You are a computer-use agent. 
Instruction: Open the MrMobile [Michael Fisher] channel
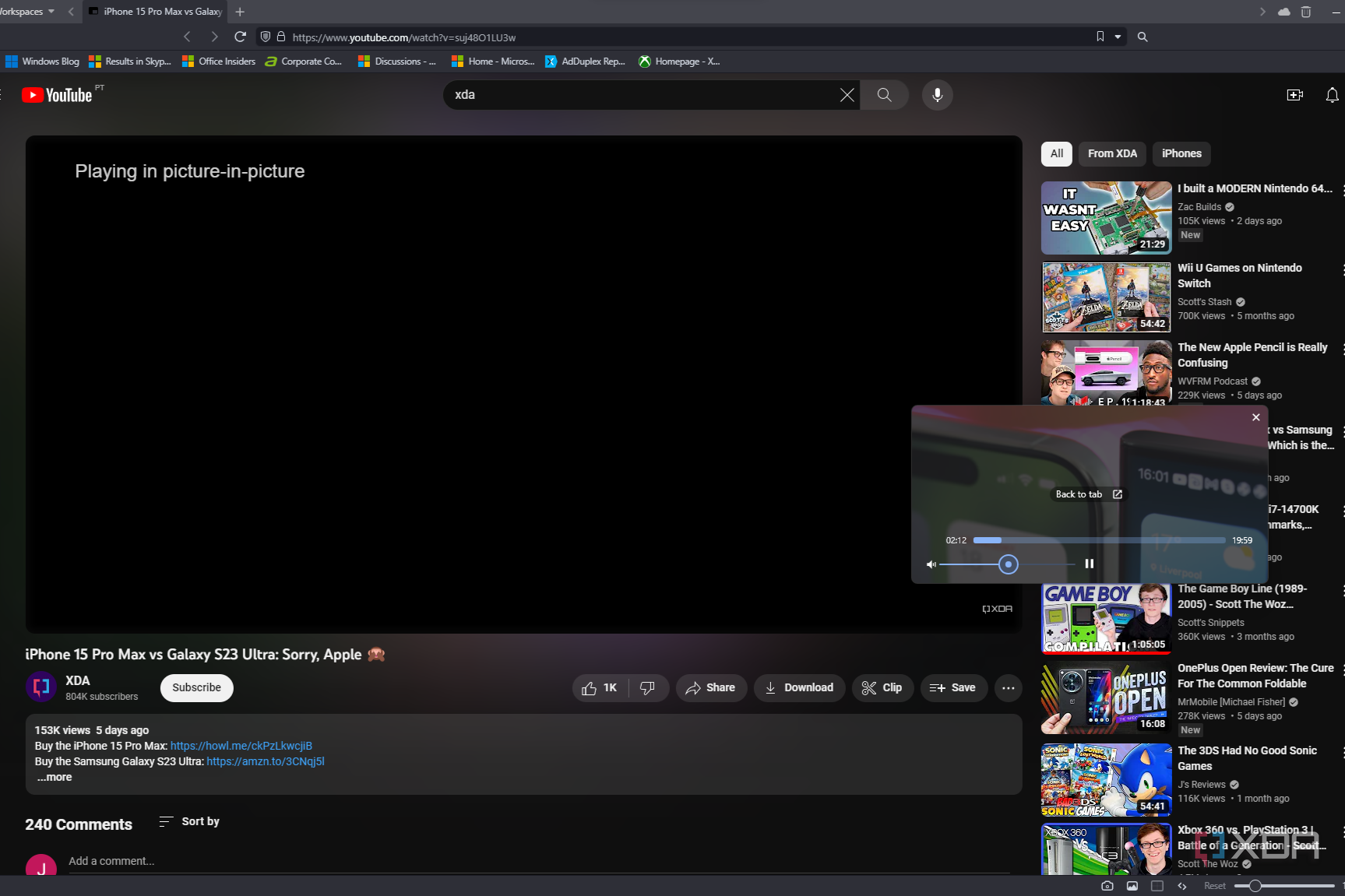(1231, 702)
